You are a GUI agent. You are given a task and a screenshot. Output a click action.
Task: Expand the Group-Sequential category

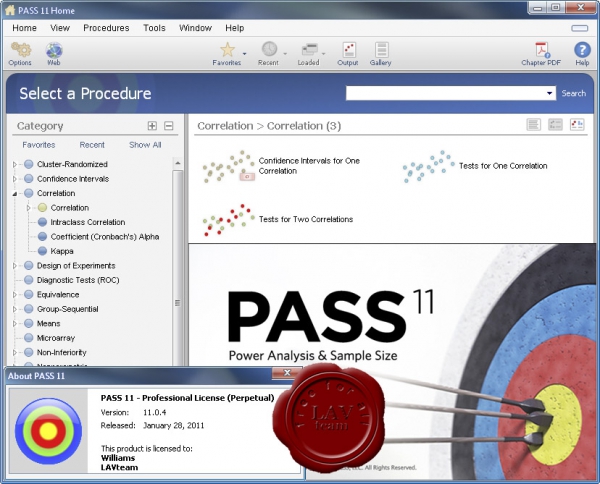pyautogui.click(x=15, y=309)
